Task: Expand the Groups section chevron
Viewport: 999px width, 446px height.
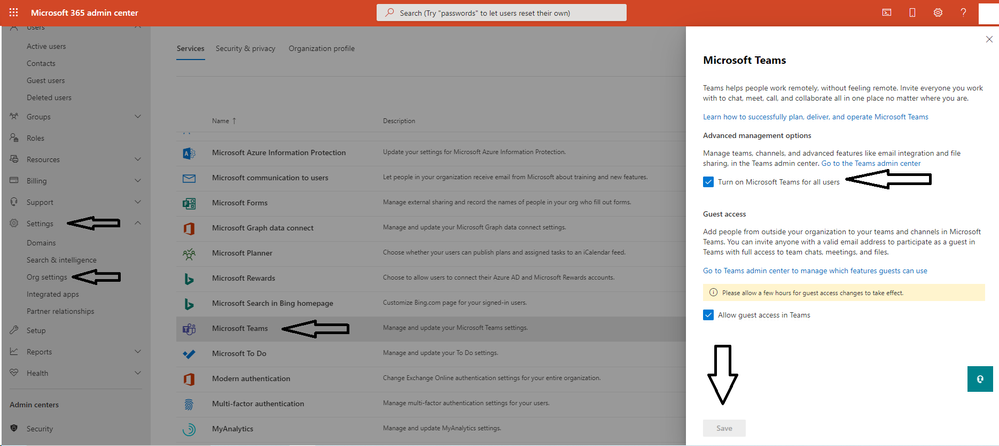Action: [138, 117]
